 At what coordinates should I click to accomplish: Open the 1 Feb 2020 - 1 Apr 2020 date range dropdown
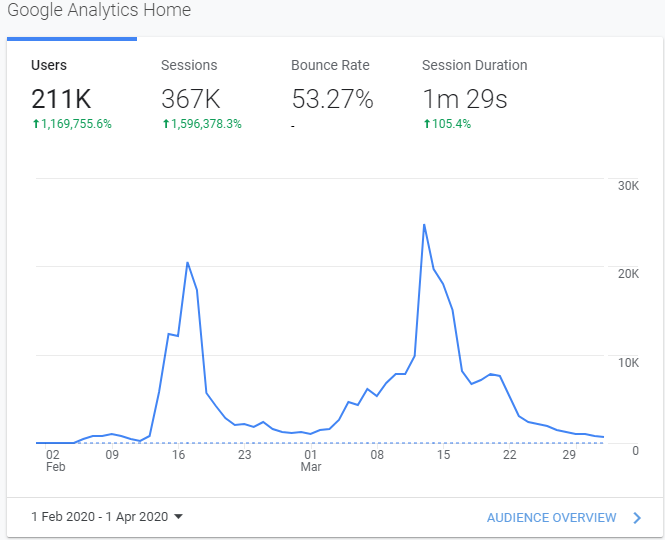tap(107, 517)
